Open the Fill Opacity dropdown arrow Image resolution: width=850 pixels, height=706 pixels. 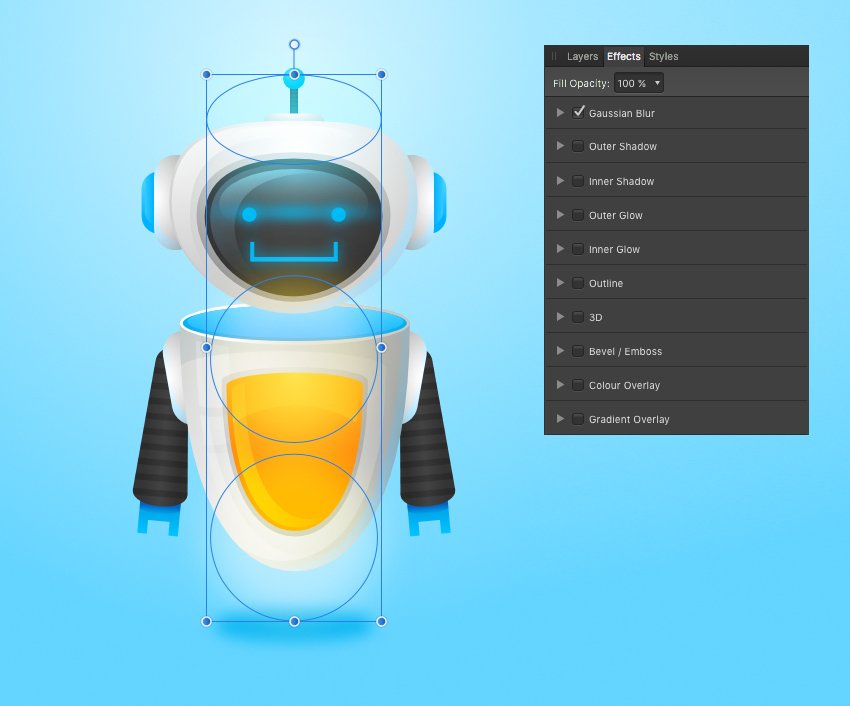[657, 83]
